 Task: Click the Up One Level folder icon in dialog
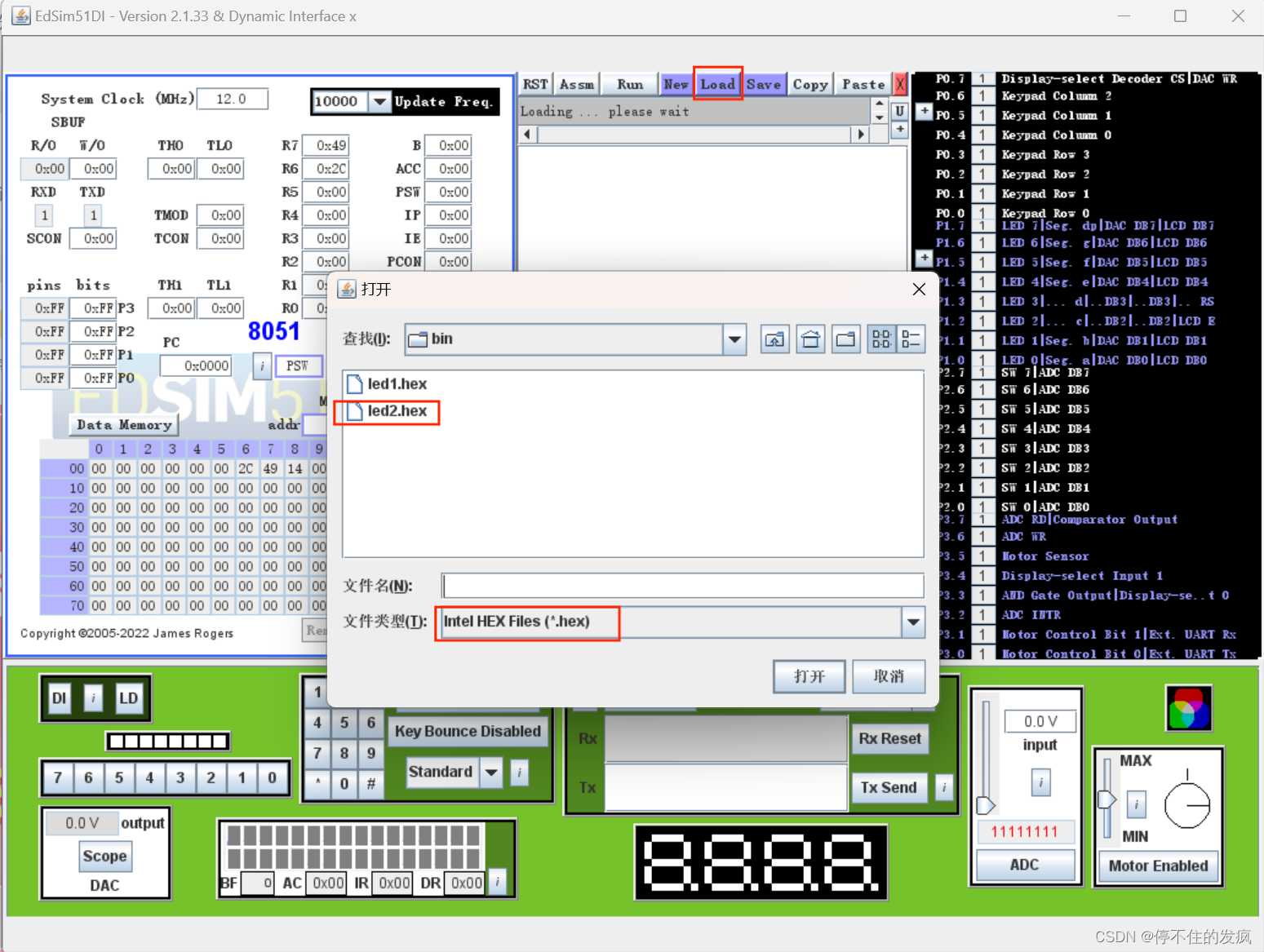[x=774, y=339]
